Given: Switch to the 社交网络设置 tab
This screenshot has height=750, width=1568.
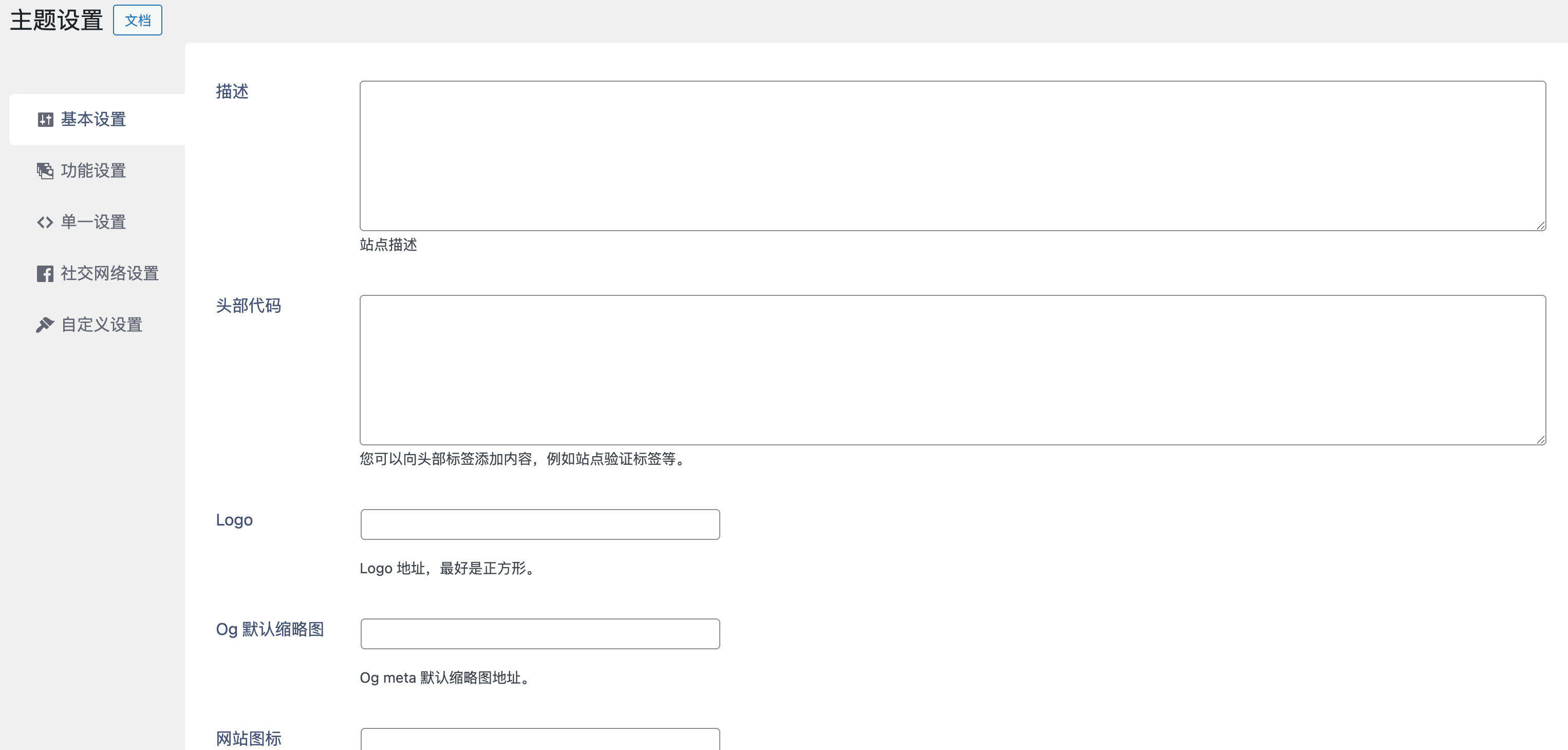Looking at the screenshot, I should tap(108, 273).
